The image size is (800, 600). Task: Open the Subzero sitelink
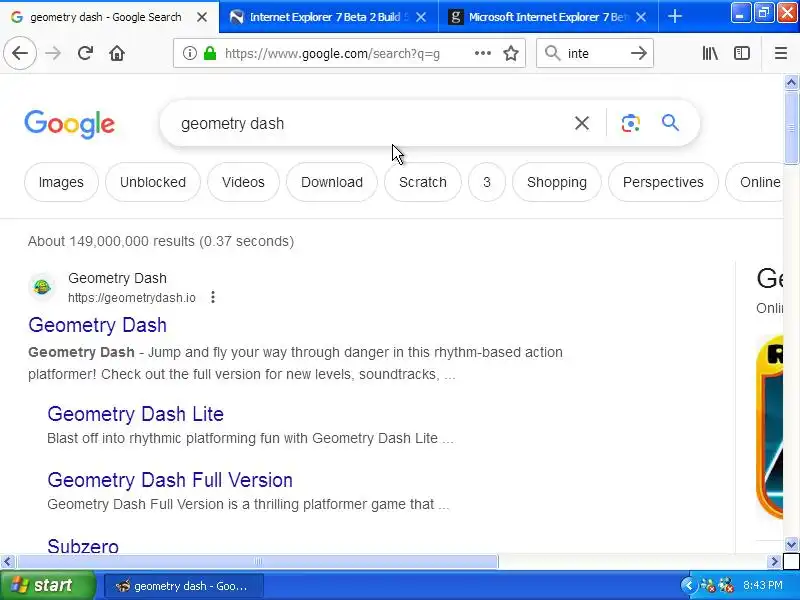pyautogui.click(x=83, y=545)
